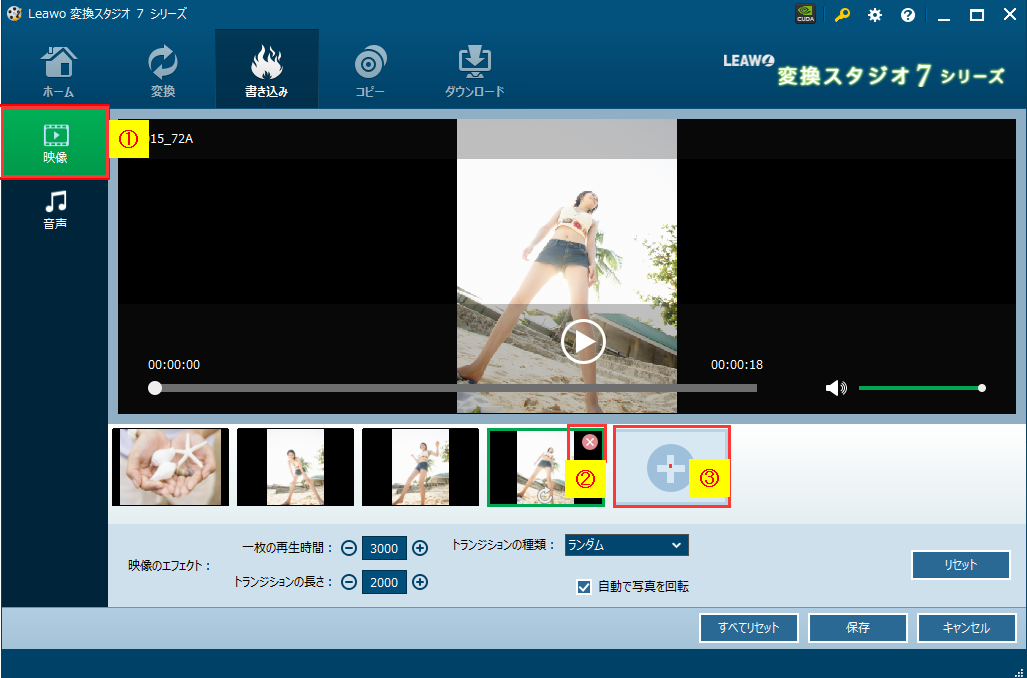Select the seashell photo thumbnail
Viewport: 1027px width, 678px height.
pyautogui.click(x=170, y=467)
